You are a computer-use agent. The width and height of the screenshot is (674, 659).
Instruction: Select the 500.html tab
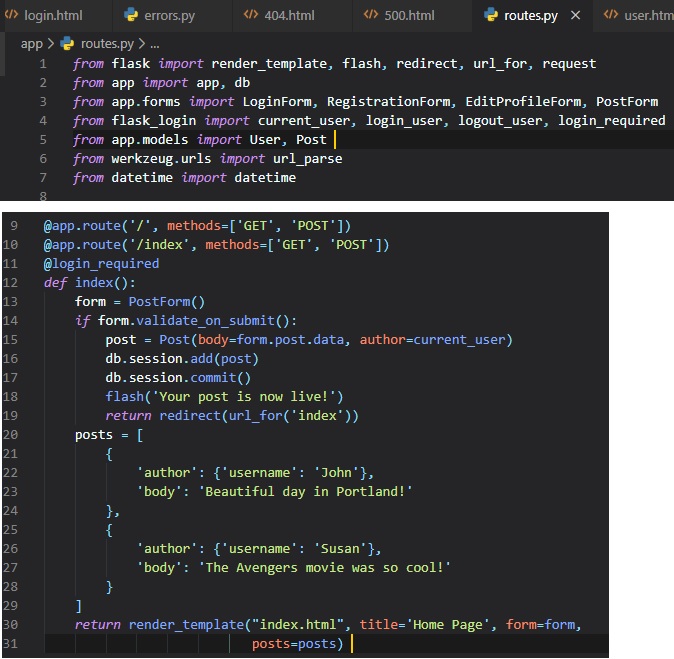tap(411, 16)
